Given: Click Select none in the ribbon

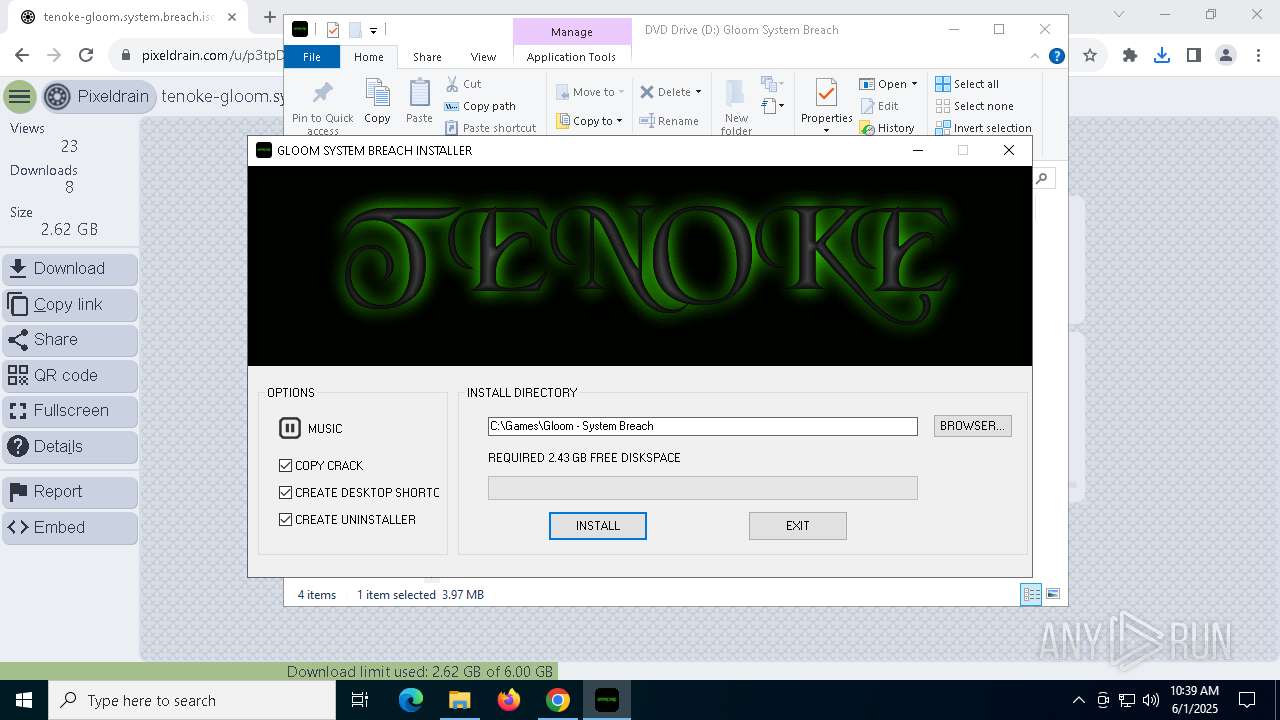Looking at the screenshot, I should coord(974,106).
